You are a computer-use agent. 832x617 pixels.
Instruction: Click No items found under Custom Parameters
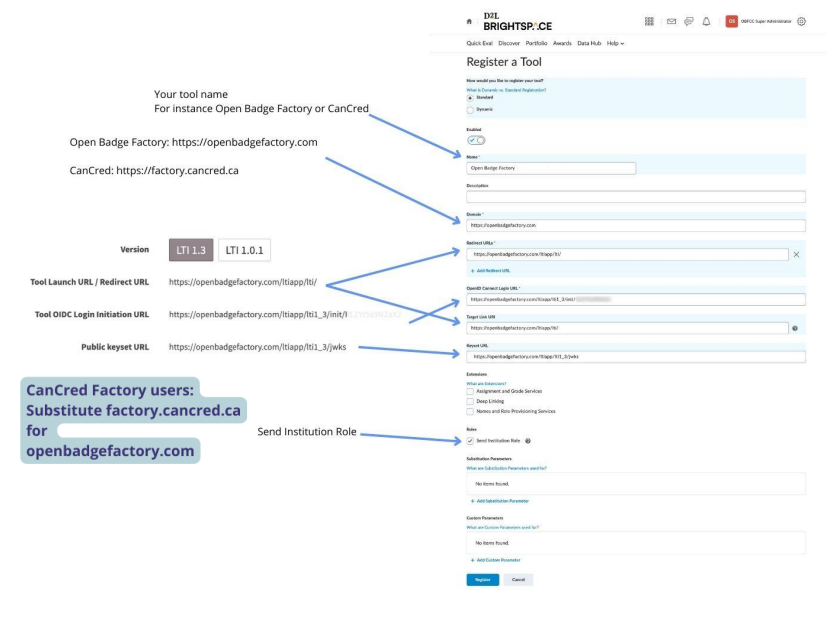[x=492, y=543]
